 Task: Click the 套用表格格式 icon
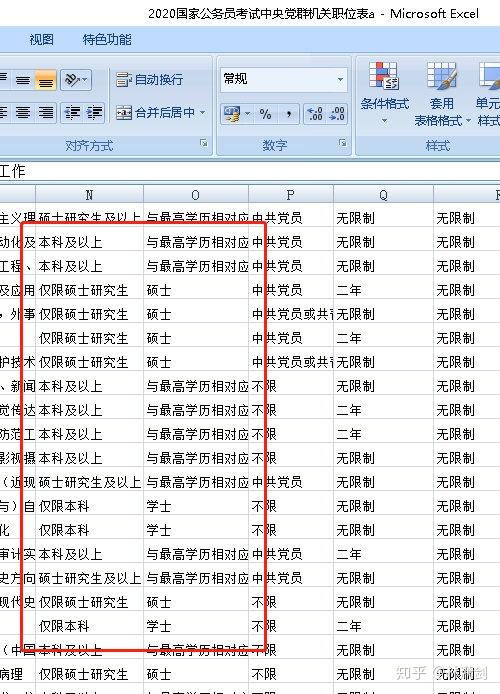point(441,76)
